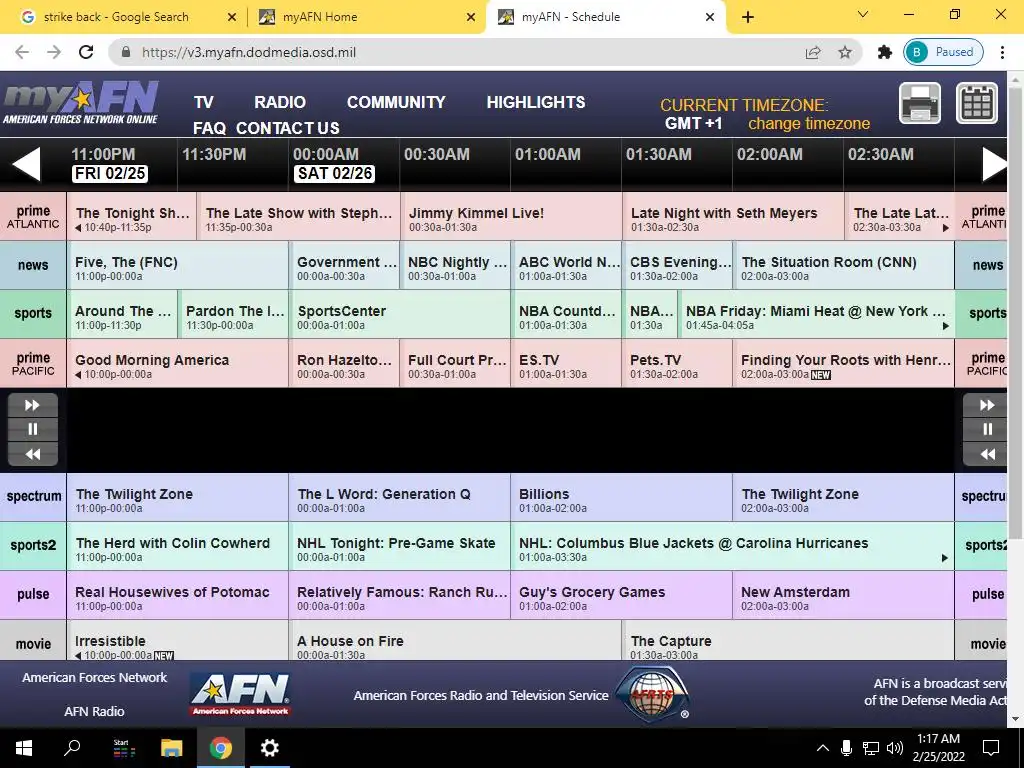
Task: Click the myAFN logo
Action: pos(80,103)
